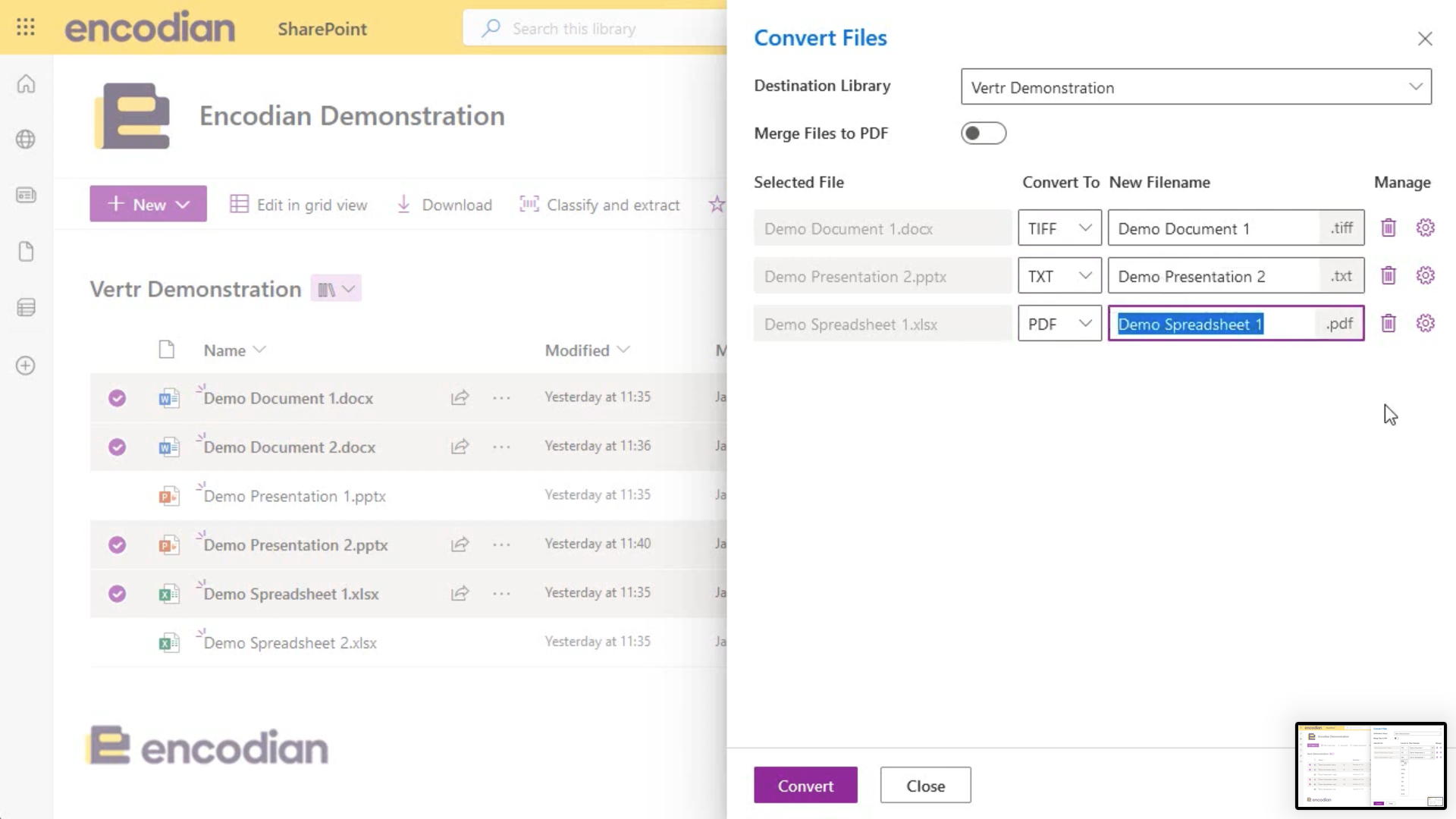Share Demo Spreadsheet 1.xlsx via share icon

(460, 593)
